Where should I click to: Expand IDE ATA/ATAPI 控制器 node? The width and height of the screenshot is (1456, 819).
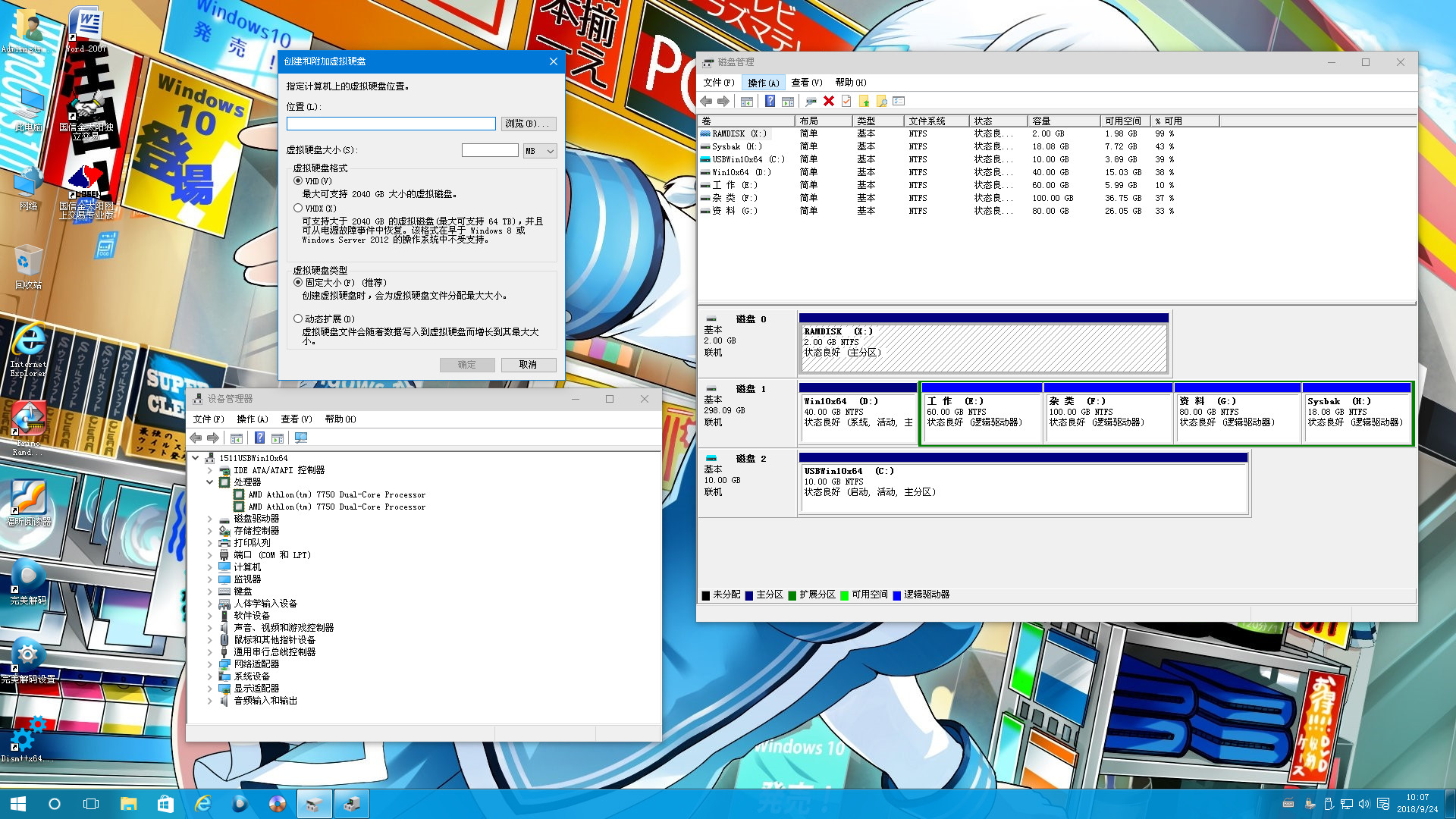pos(210,471)
